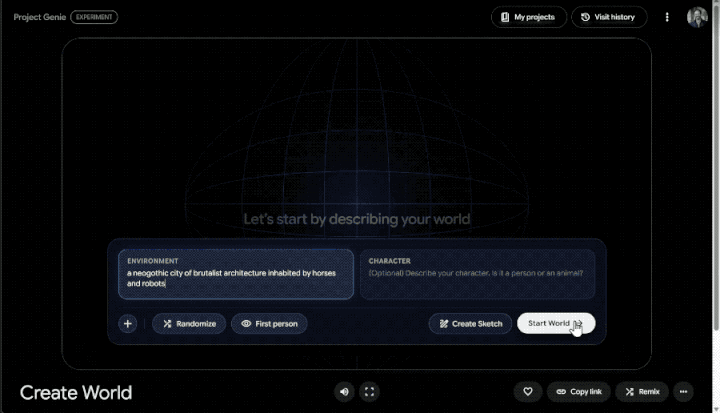This screenshot has height=413, width=720.
Task: Open My projects
Action: pyautogui.click(x=529, y=17)
